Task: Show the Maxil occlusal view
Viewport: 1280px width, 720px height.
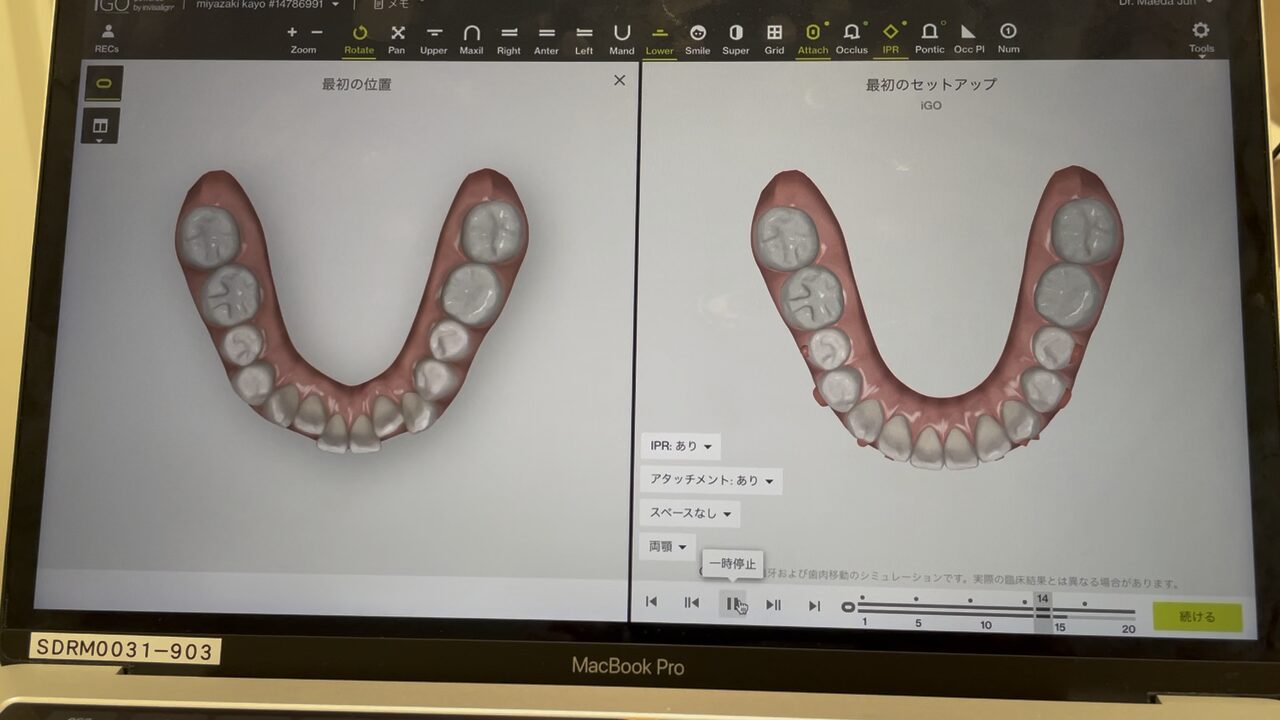Action: tap(471, 40)
